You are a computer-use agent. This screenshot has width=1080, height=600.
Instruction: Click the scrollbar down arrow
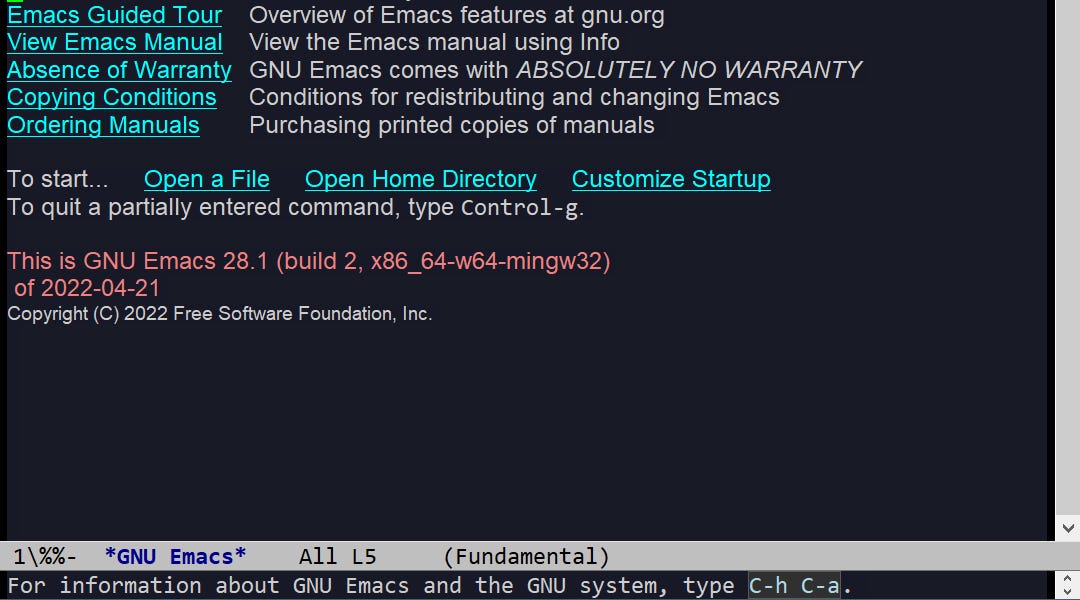pyautogui.click(x=1069, y=528)
